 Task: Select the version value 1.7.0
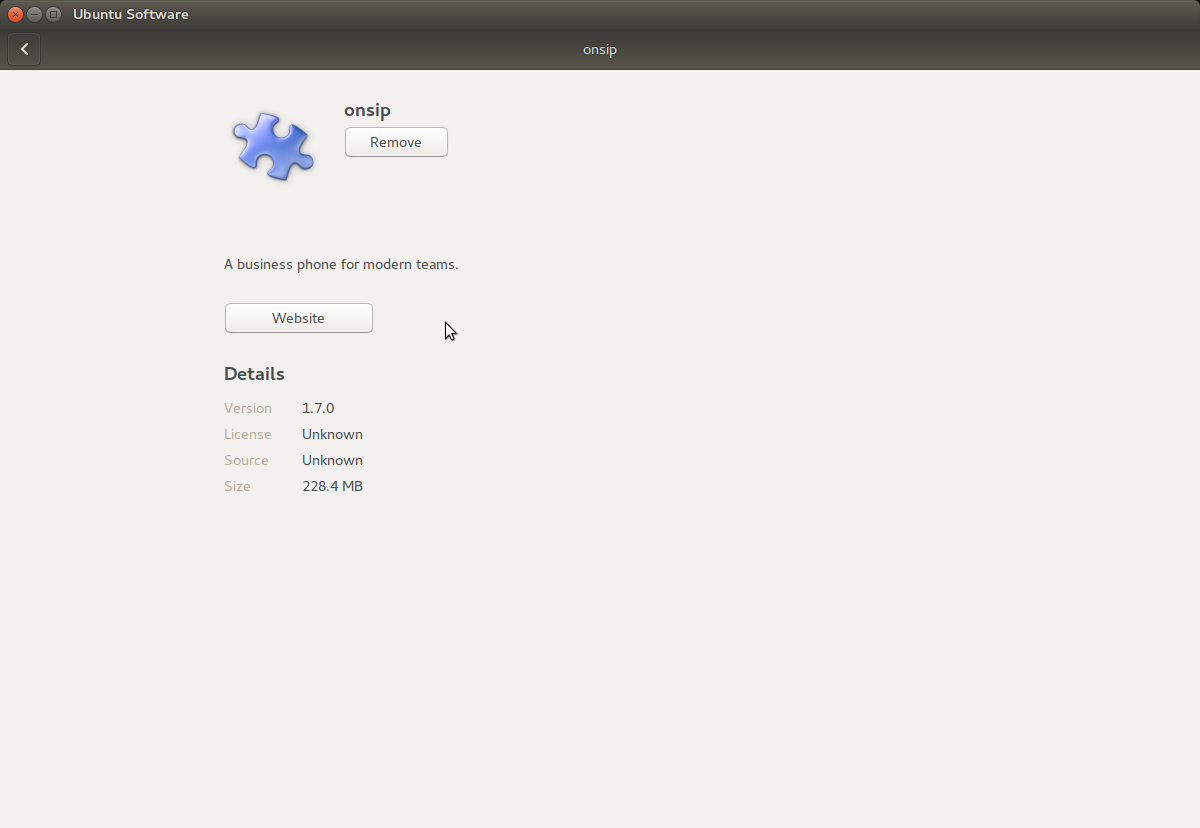point(318,408)
